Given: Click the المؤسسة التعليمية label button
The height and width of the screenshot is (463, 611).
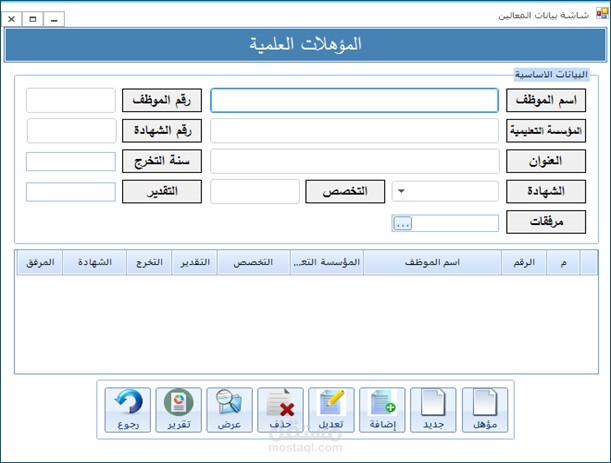Looking at the screenshot, I should click(x=546, y=131).
